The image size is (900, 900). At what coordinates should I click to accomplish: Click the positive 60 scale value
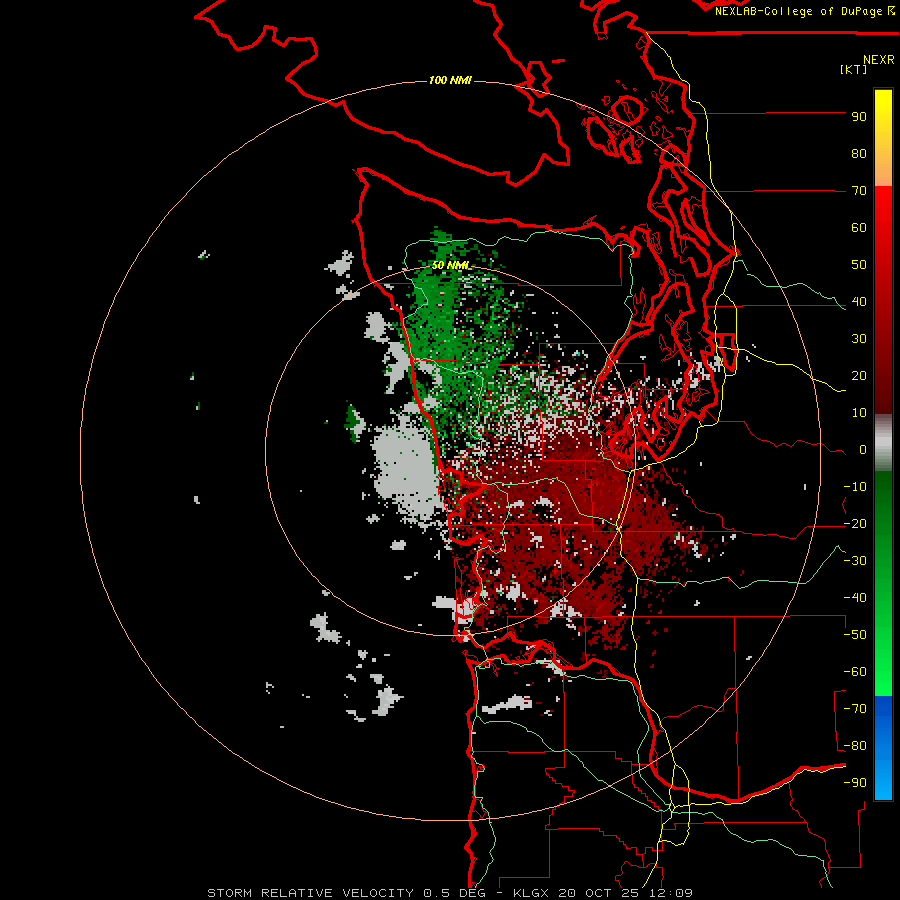pyautogui.click(x=859, y=228)
